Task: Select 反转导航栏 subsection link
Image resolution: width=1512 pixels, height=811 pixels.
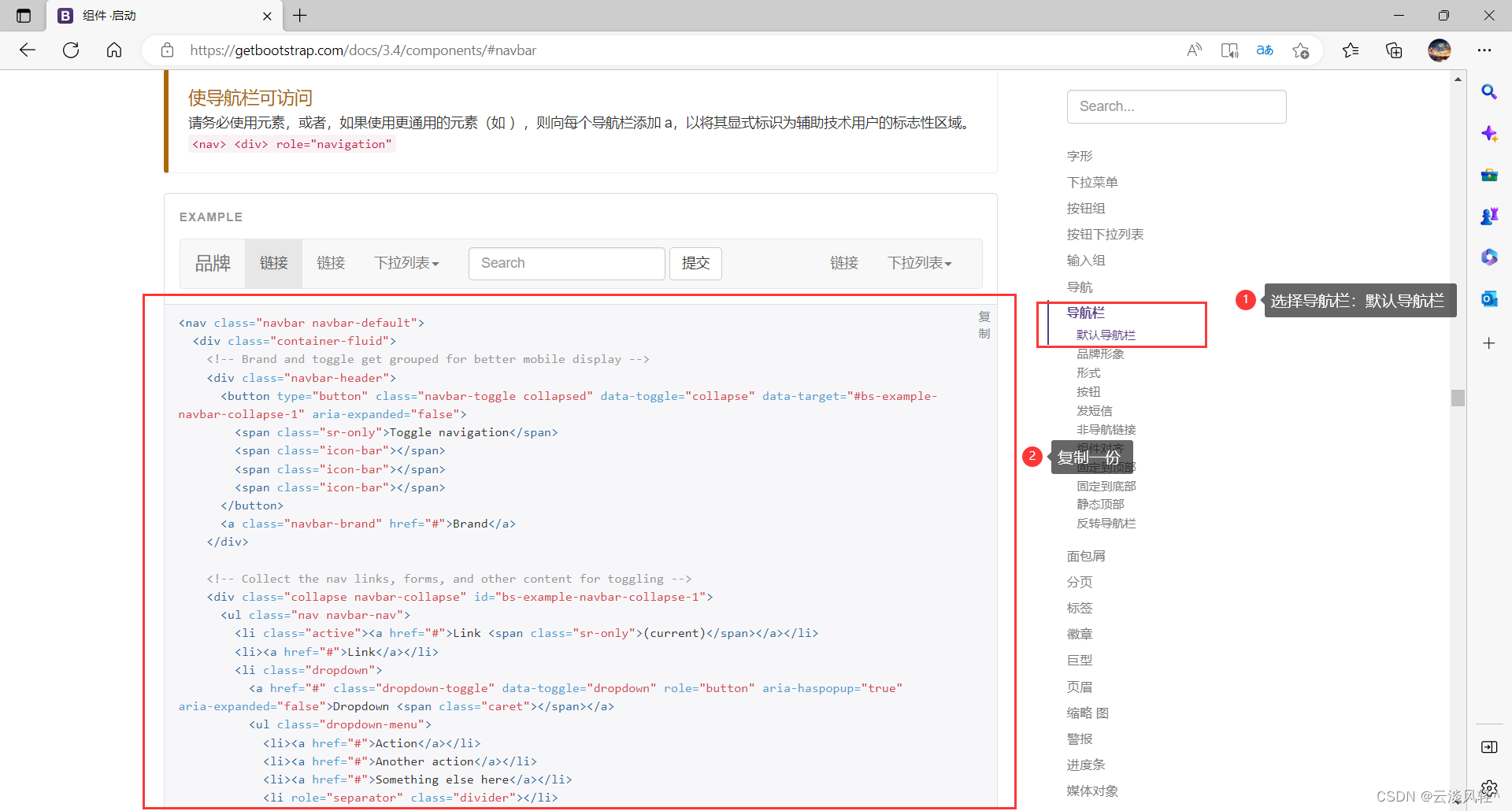Action: [x=1106, y=523]
